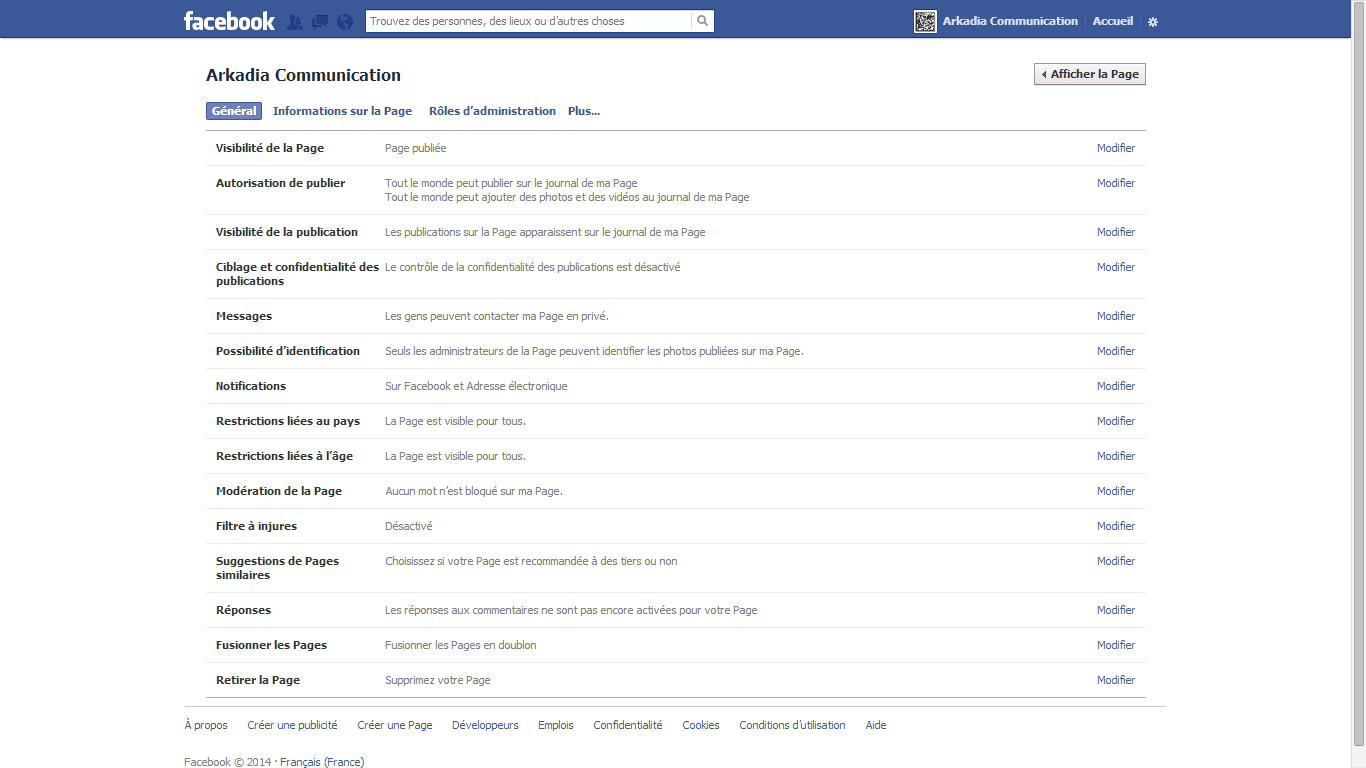The width and height of the screenshot is (1366, 768).
Task: Open Créer une Page footer link
Action: (395, 725)
